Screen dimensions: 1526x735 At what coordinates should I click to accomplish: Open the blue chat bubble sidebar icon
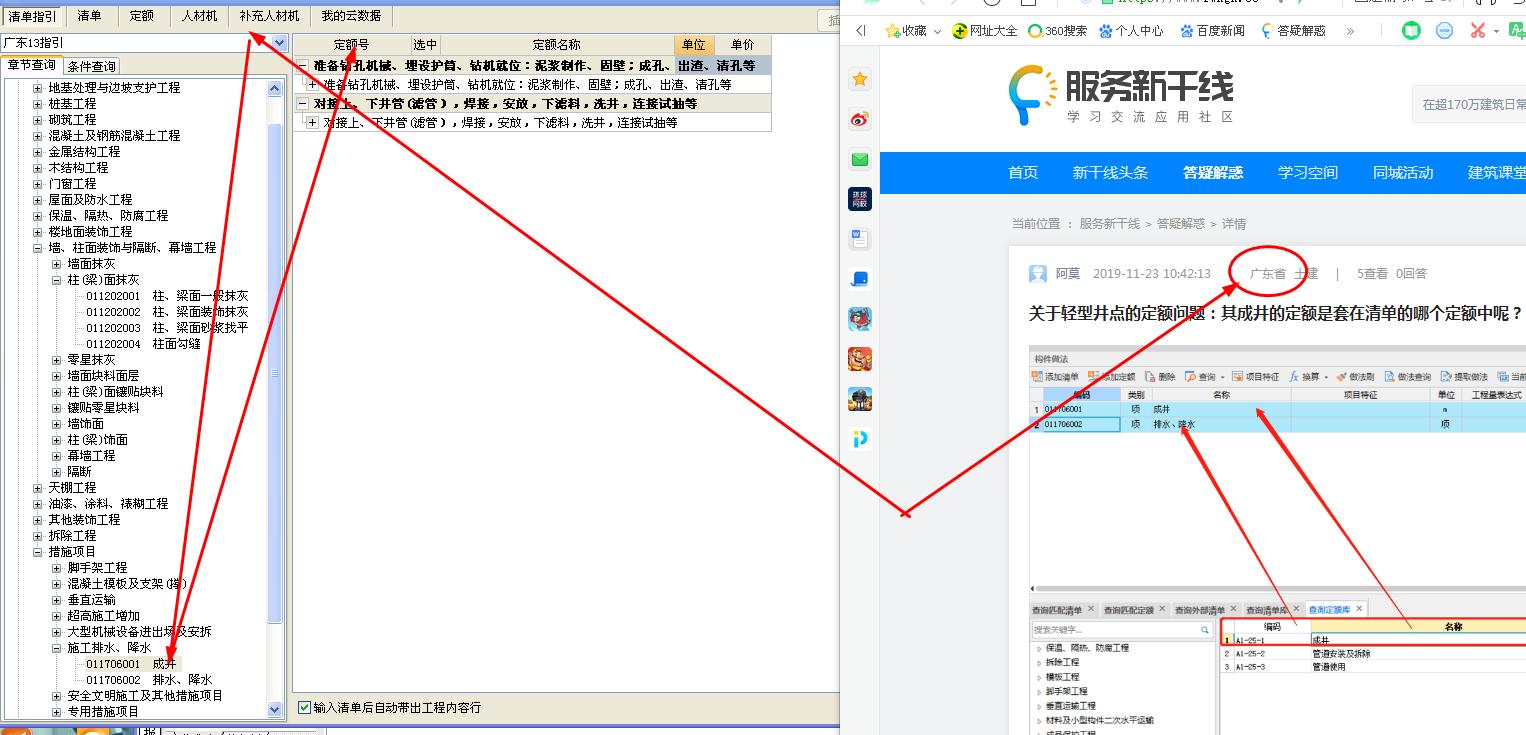pyautogui.click(x=859, y=279)
